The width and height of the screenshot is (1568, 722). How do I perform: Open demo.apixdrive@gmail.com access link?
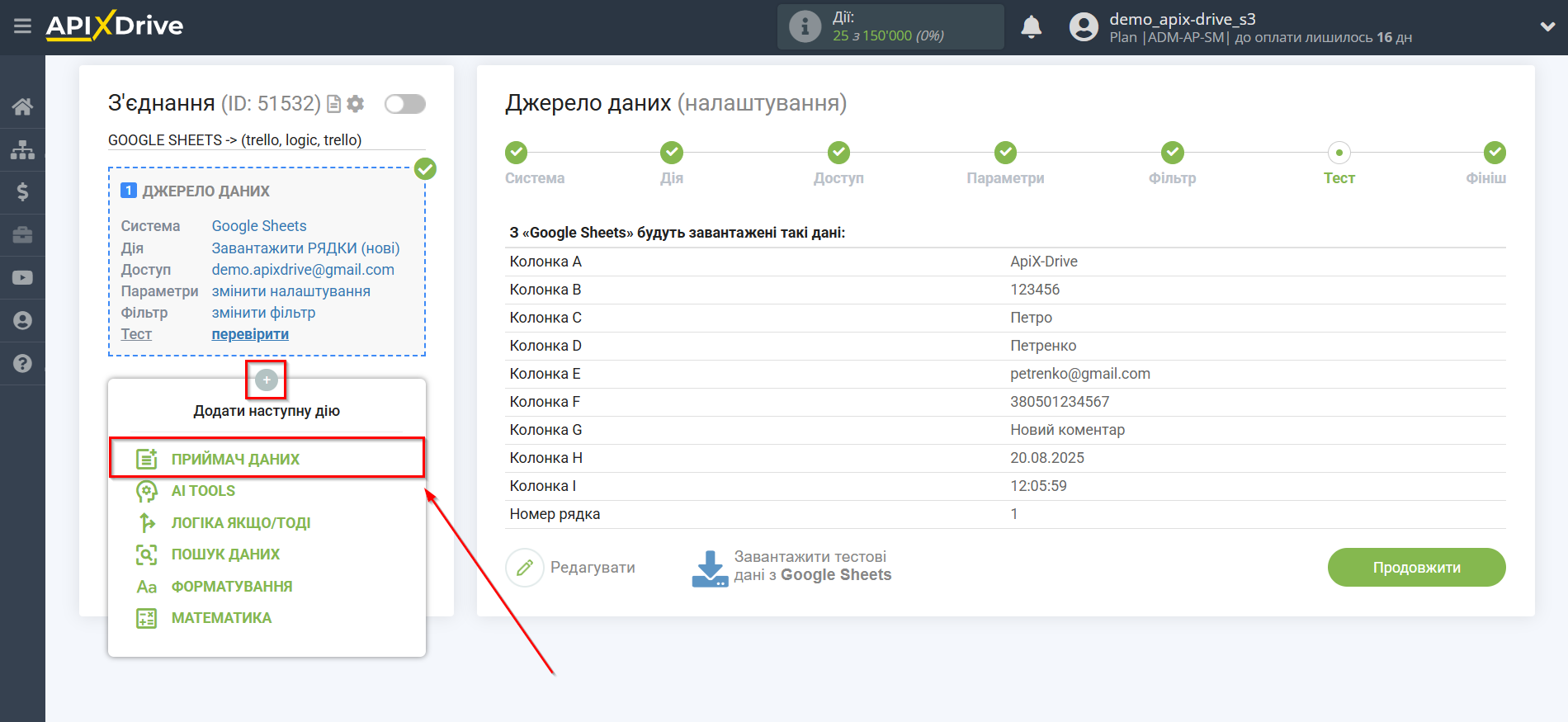tap(303, 270)
